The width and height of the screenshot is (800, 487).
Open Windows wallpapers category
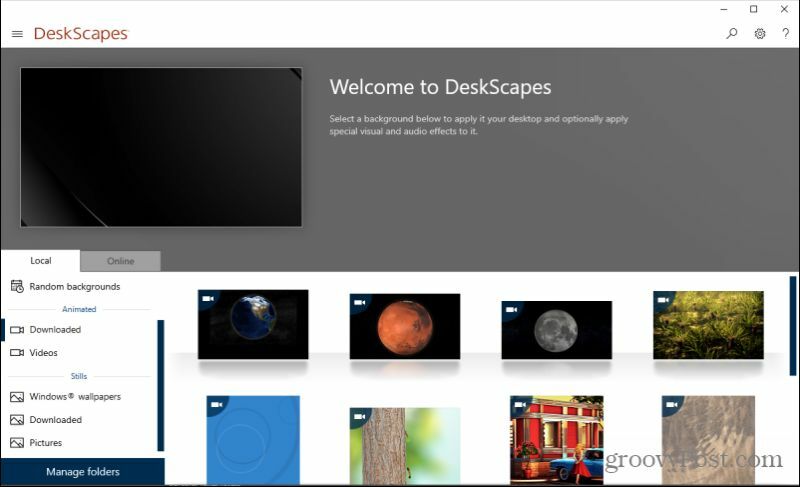pos(75,397)
